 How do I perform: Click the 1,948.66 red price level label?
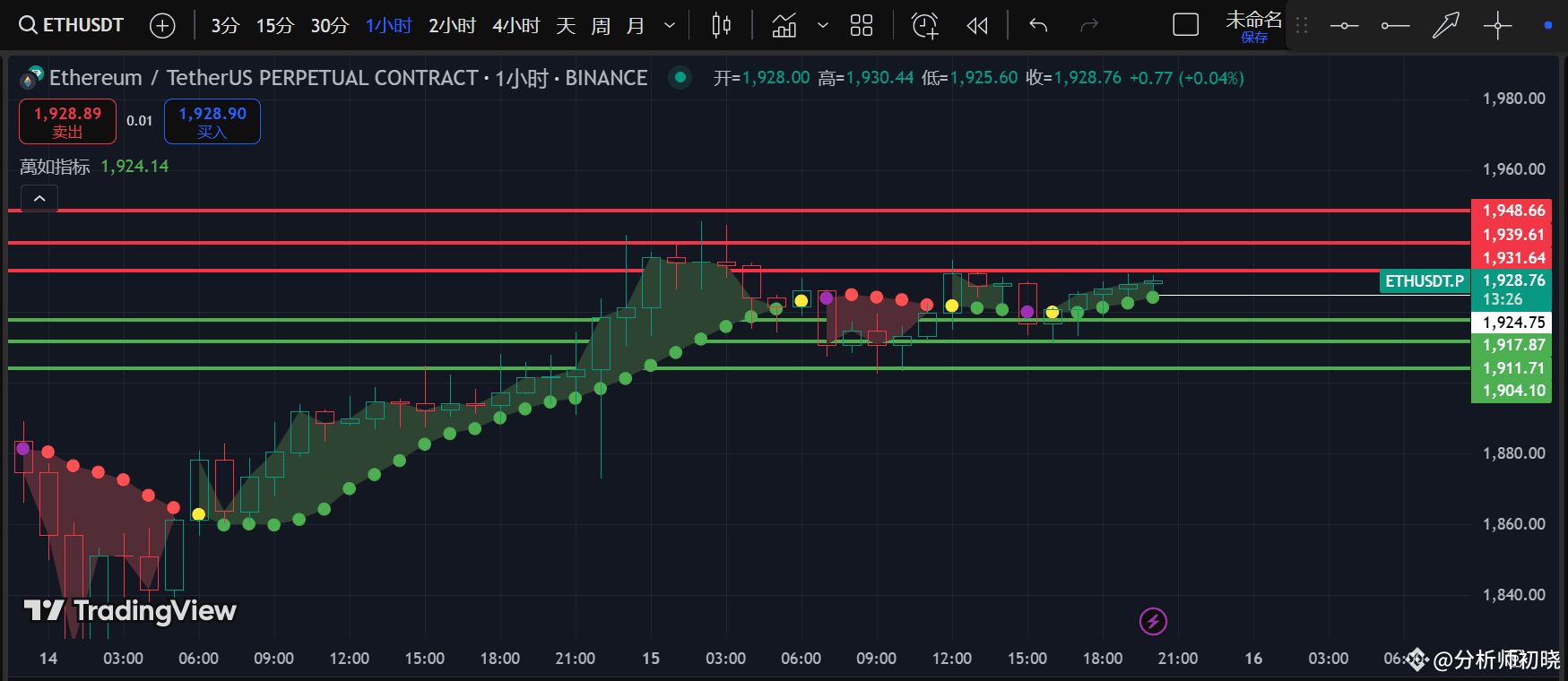pos(1512,211)
